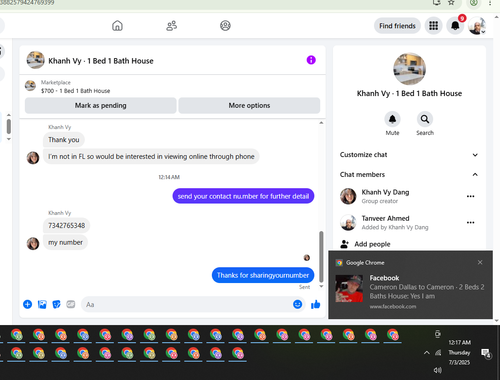Open the account profile picture menu

coord(477,26)
